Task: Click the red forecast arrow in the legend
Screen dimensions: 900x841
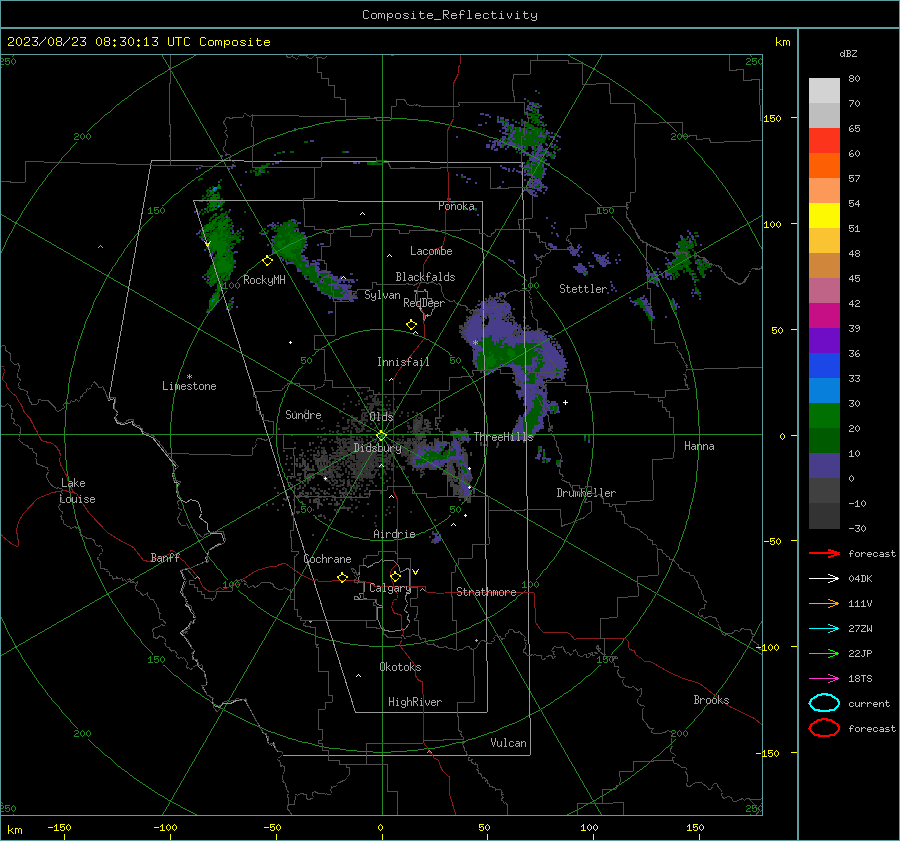Action: pos(824,553)
